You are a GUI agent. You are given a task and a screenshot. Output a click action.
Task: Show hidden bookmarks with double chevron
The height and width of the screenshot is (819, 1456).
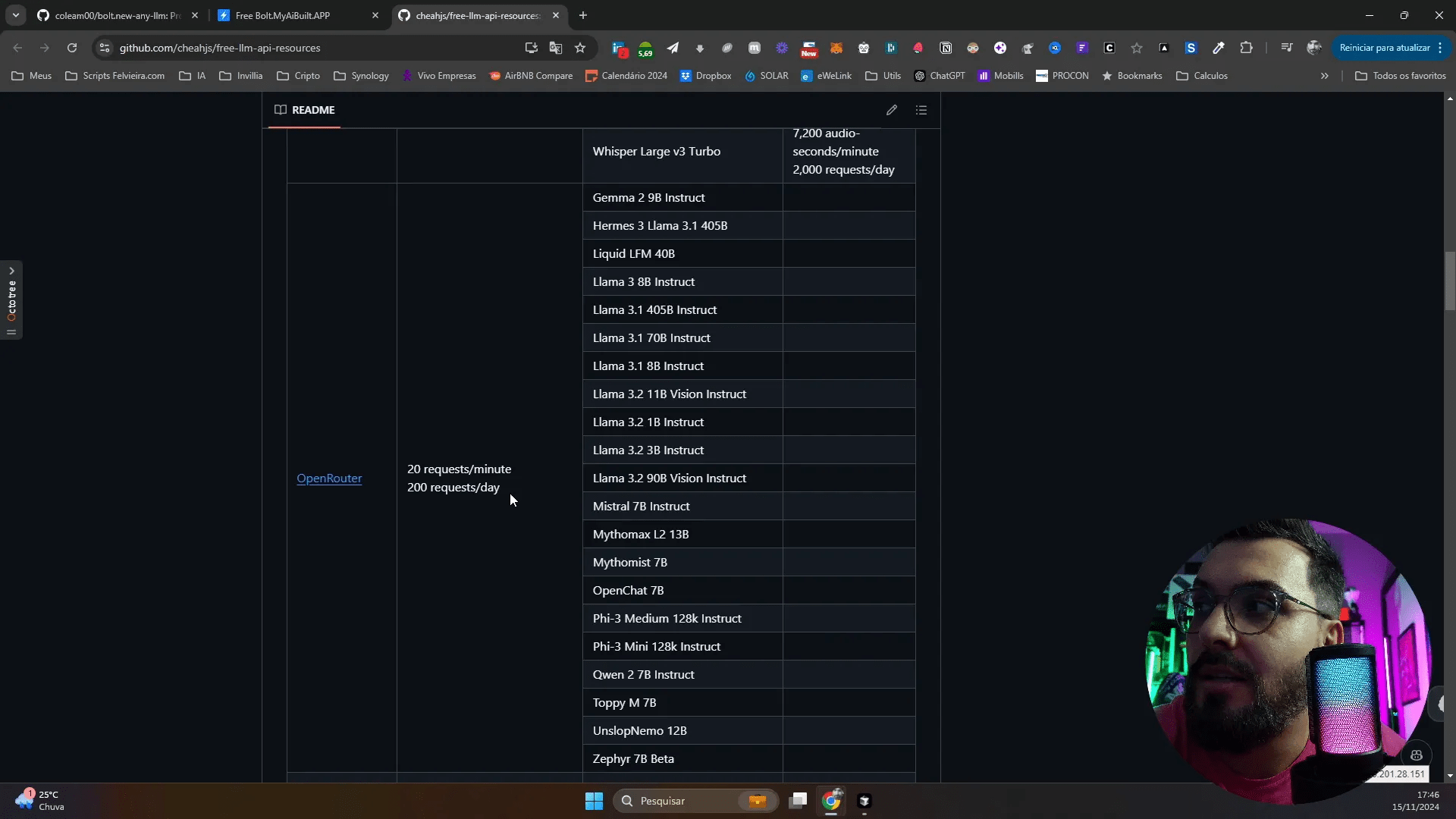pos(1324,76)
